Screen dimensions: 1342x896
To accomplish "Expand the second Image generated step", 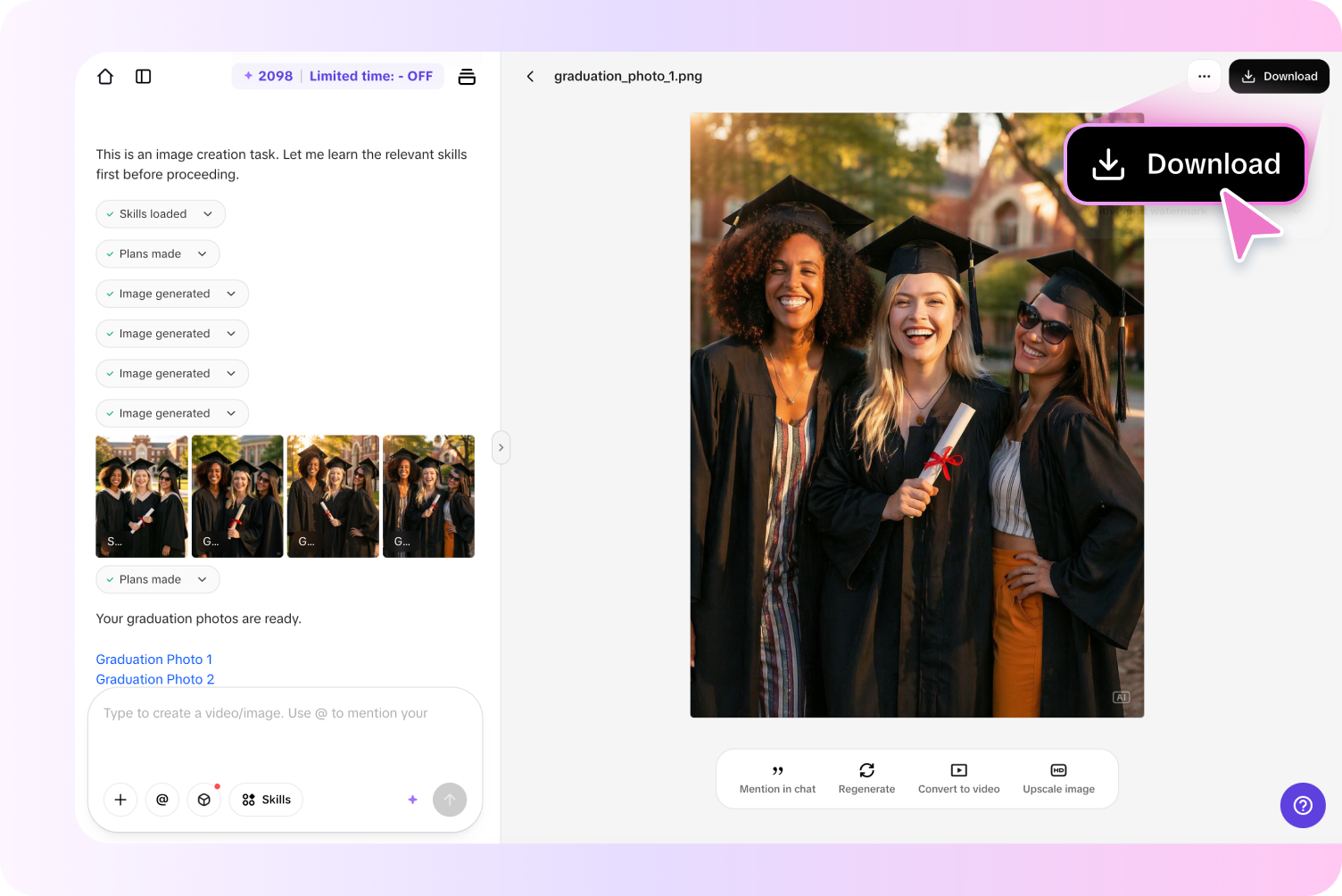I will 172,334.
